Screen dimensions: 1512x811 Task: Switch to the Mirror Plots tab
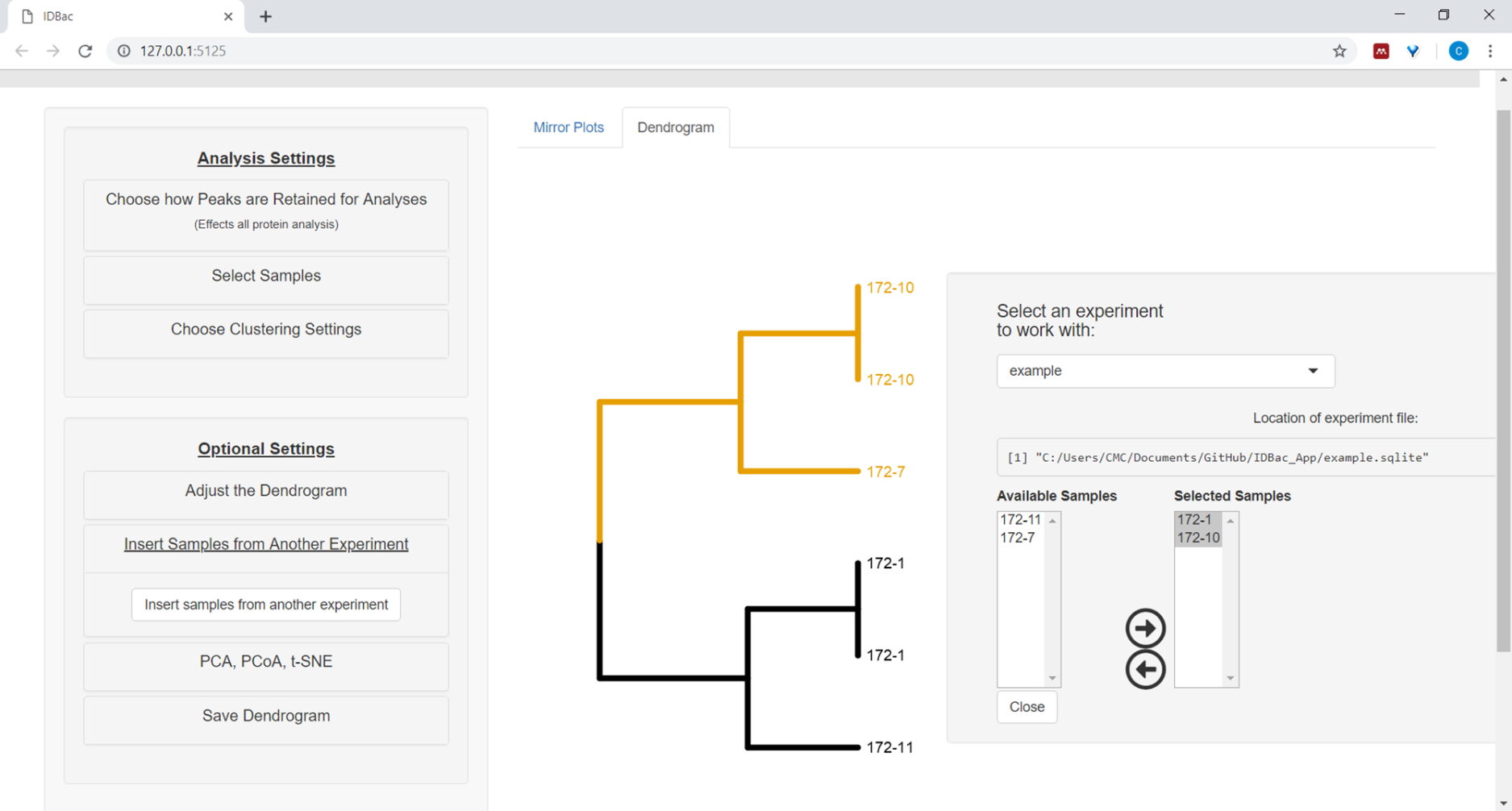[x=569, y=127]
